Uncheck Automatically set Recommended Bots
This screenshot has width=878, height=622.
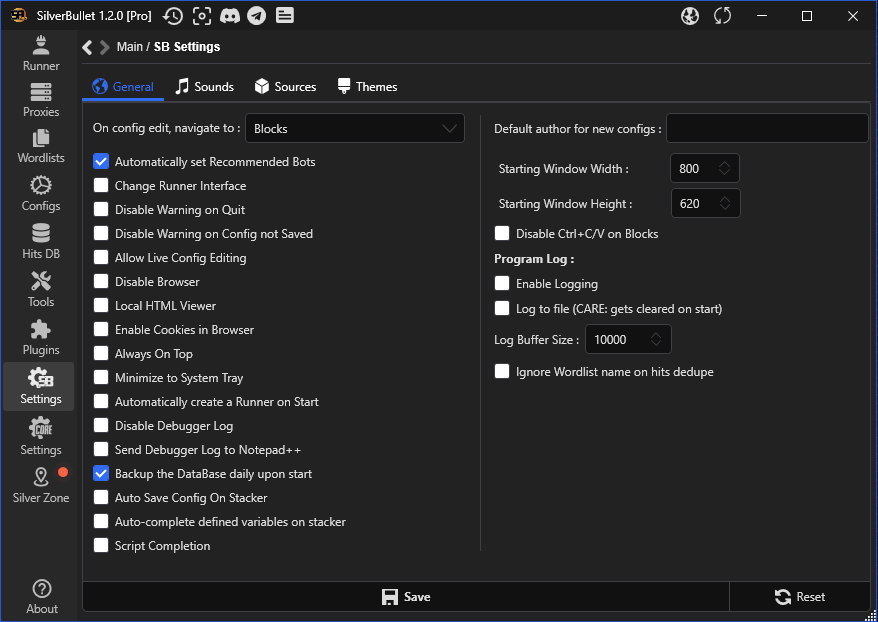point(101,161)
